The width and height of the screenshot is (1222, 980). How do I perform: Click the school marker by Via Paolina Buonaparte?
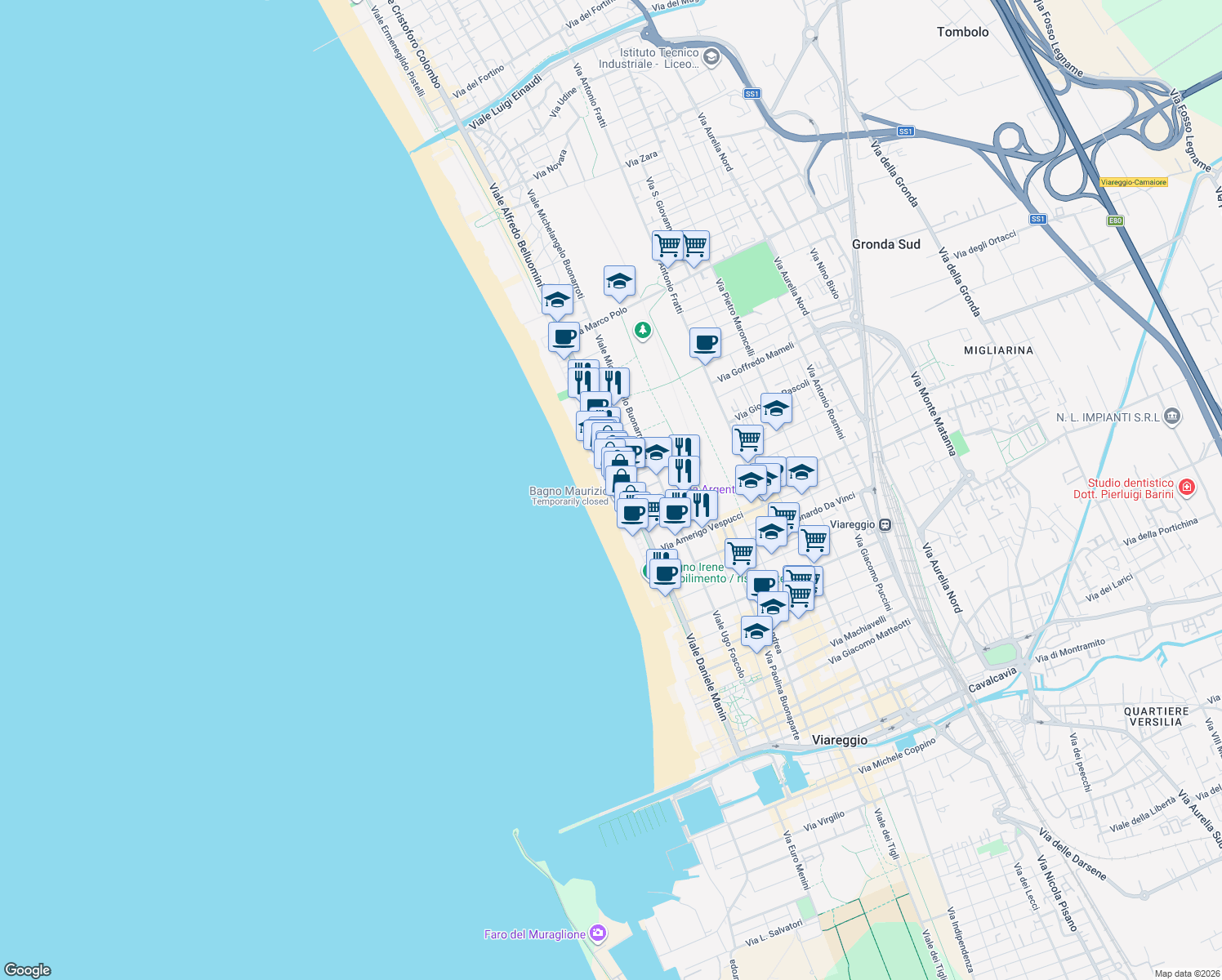pyautogui.click(x=756, y=631)
